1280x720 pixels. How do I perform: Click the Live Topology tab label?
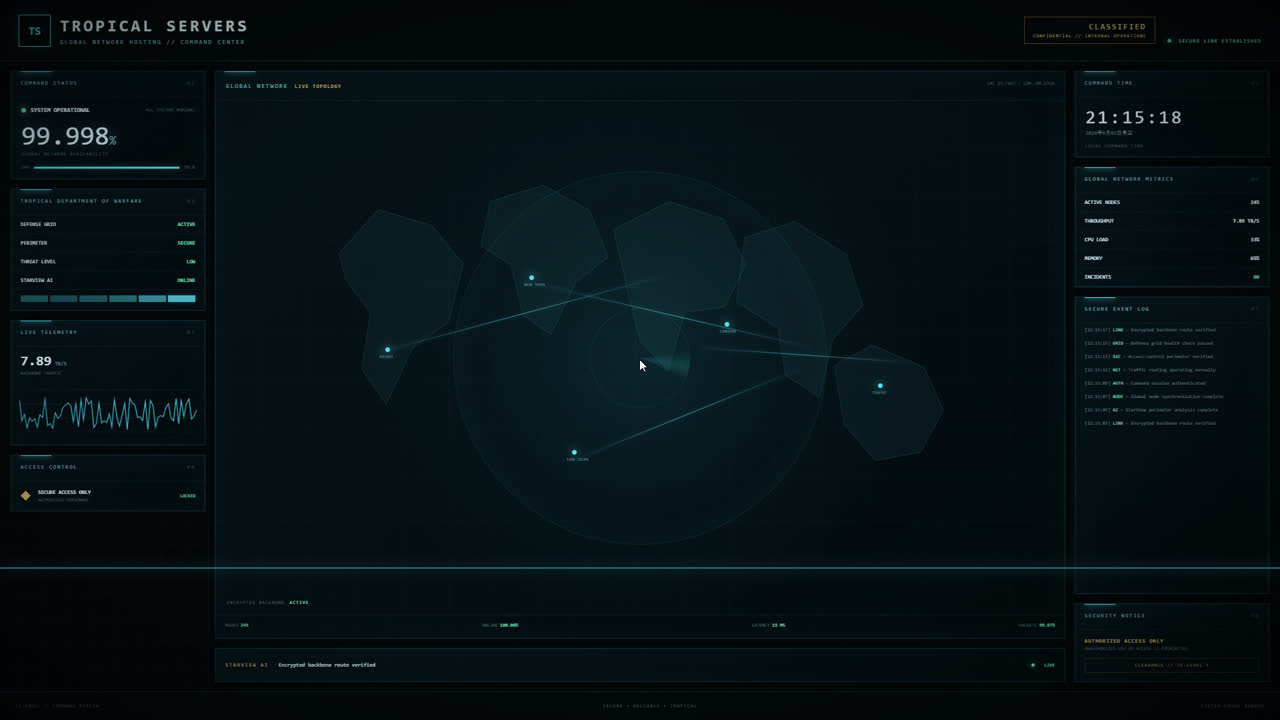(318, 86)
